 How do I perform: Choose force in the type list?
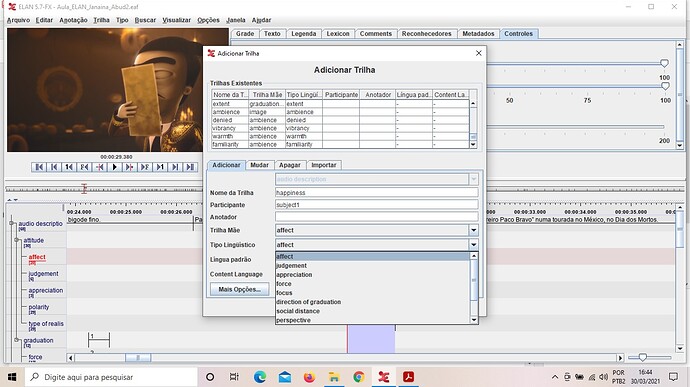tap(372, 284)
